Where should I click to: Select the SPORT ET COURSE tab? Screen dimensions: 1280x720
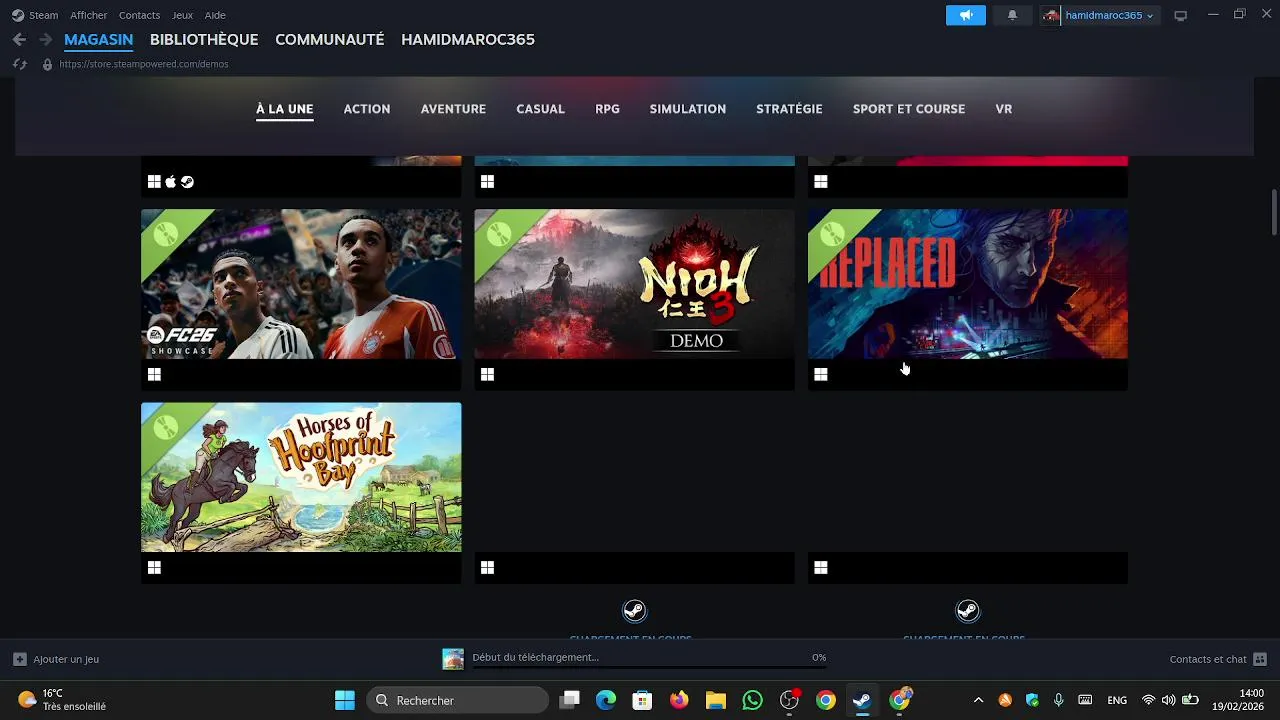tap(909, 109)
